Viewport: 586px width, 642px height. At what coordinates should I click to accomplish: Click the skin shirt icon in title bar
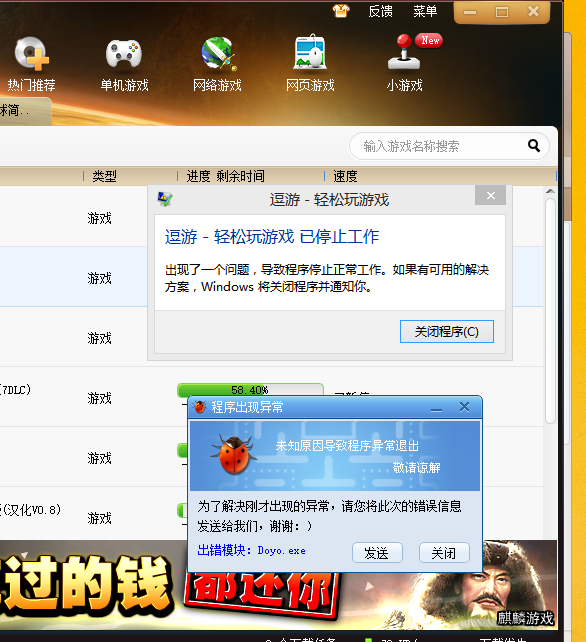pyautogui.click(x=341, y=11)
